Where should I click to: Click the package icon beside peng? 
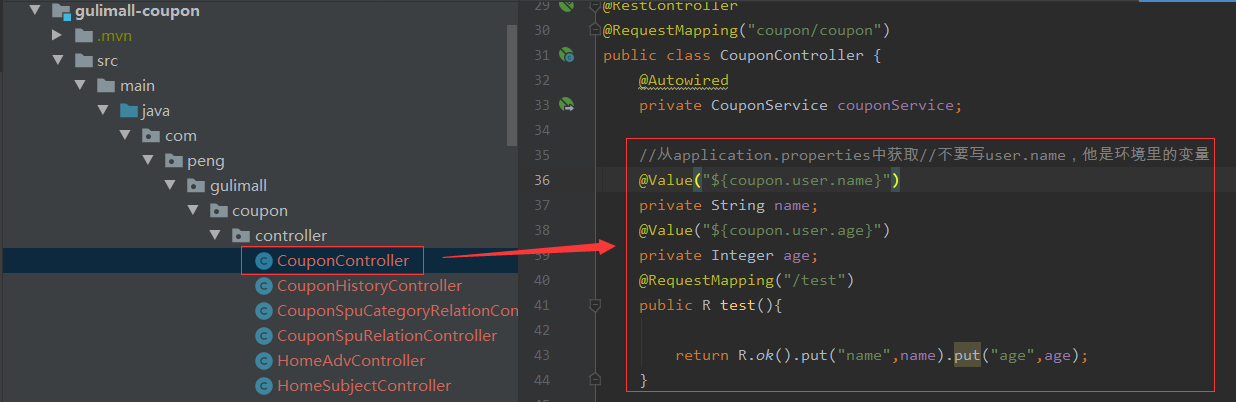[x=174, y=161]
